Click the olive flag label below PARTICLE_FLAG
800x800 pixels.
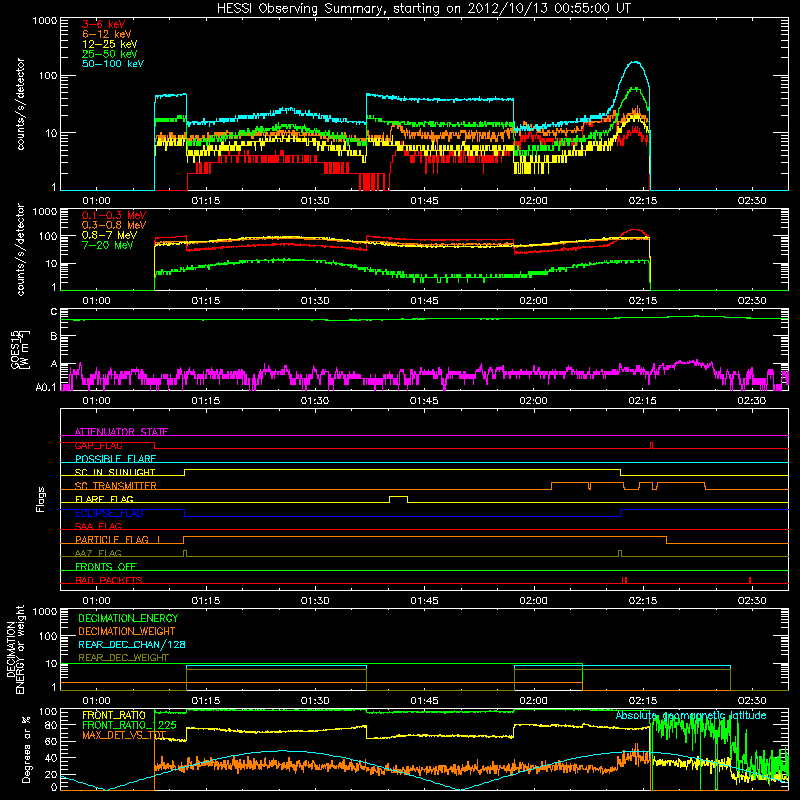click(98, 553)
